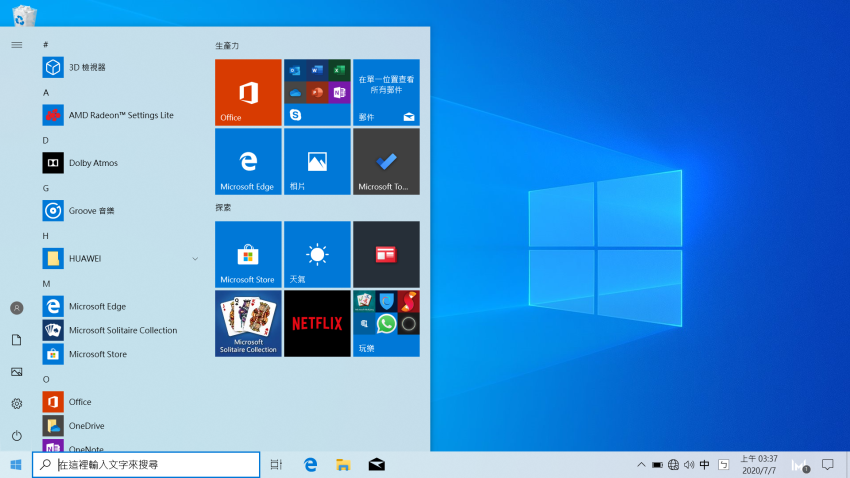Open the News tile with red icon

point(386,254)
